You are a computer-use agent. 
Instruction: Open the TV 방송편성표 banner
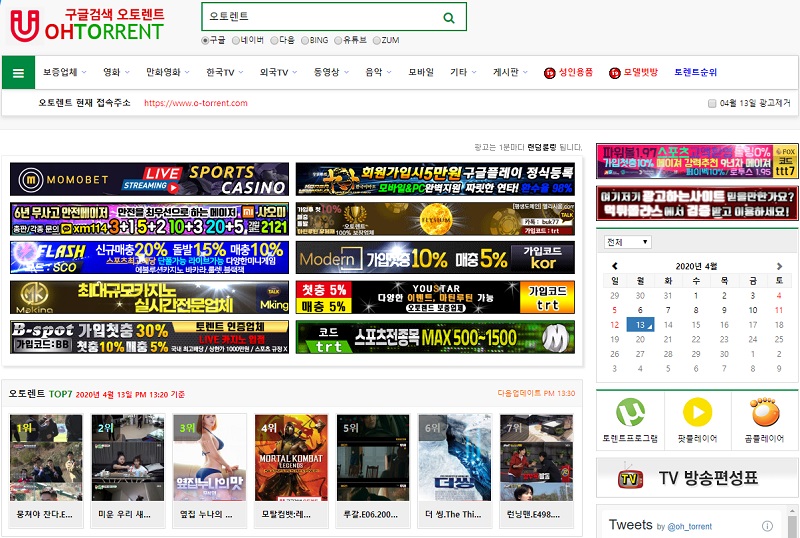tap(697, 478)
